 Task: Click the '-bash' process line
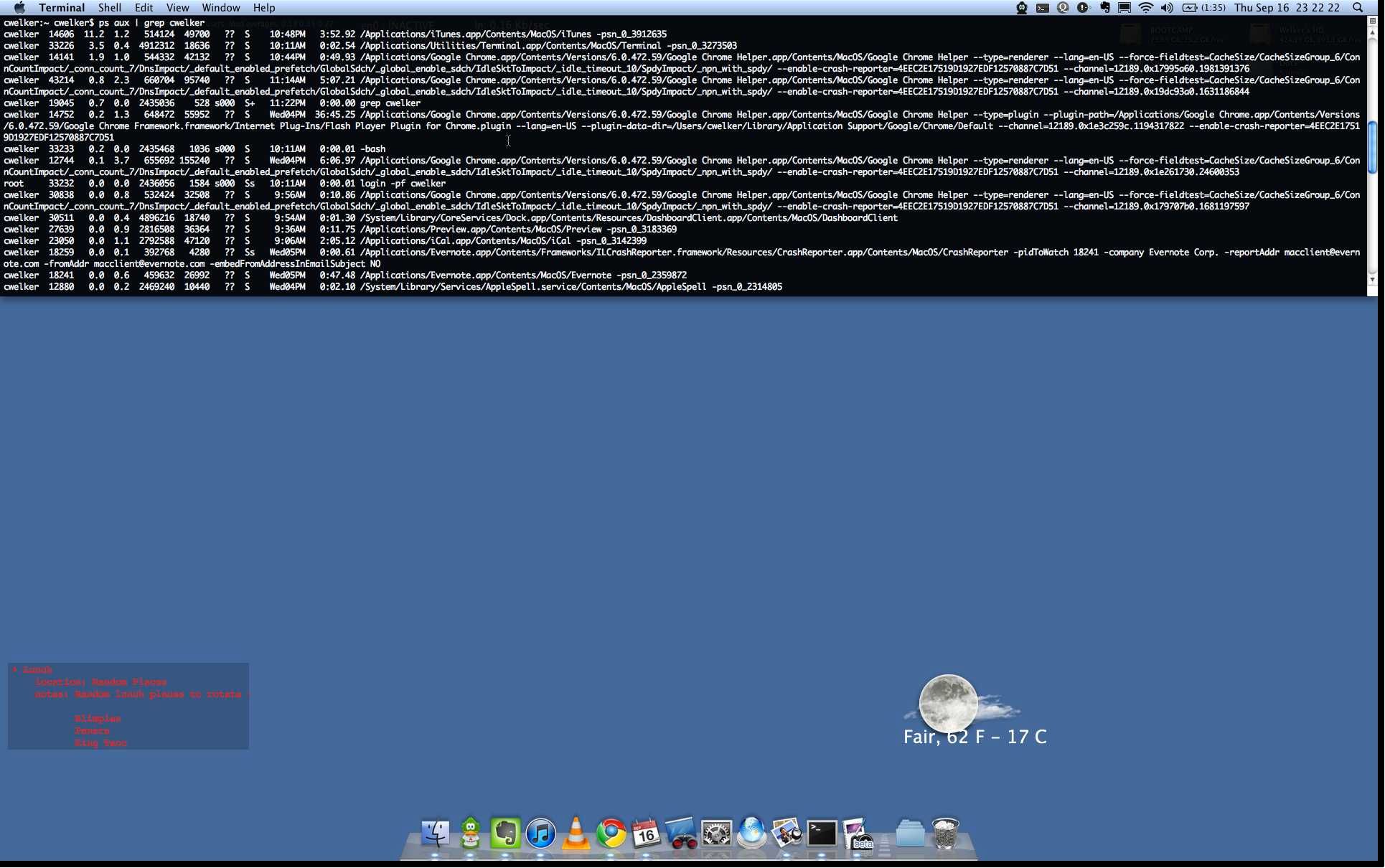point(194,148)
